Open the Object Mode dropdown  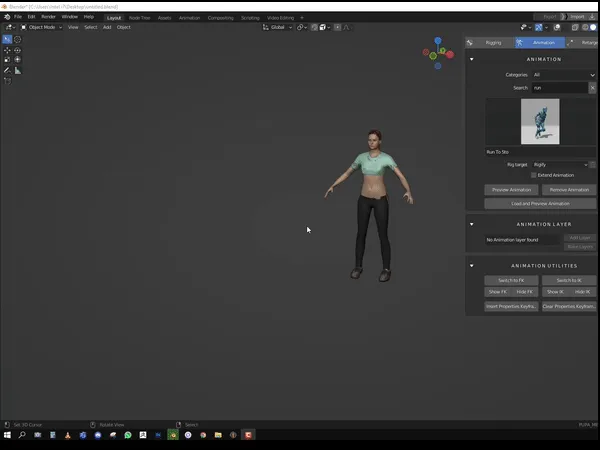point(41,27)
